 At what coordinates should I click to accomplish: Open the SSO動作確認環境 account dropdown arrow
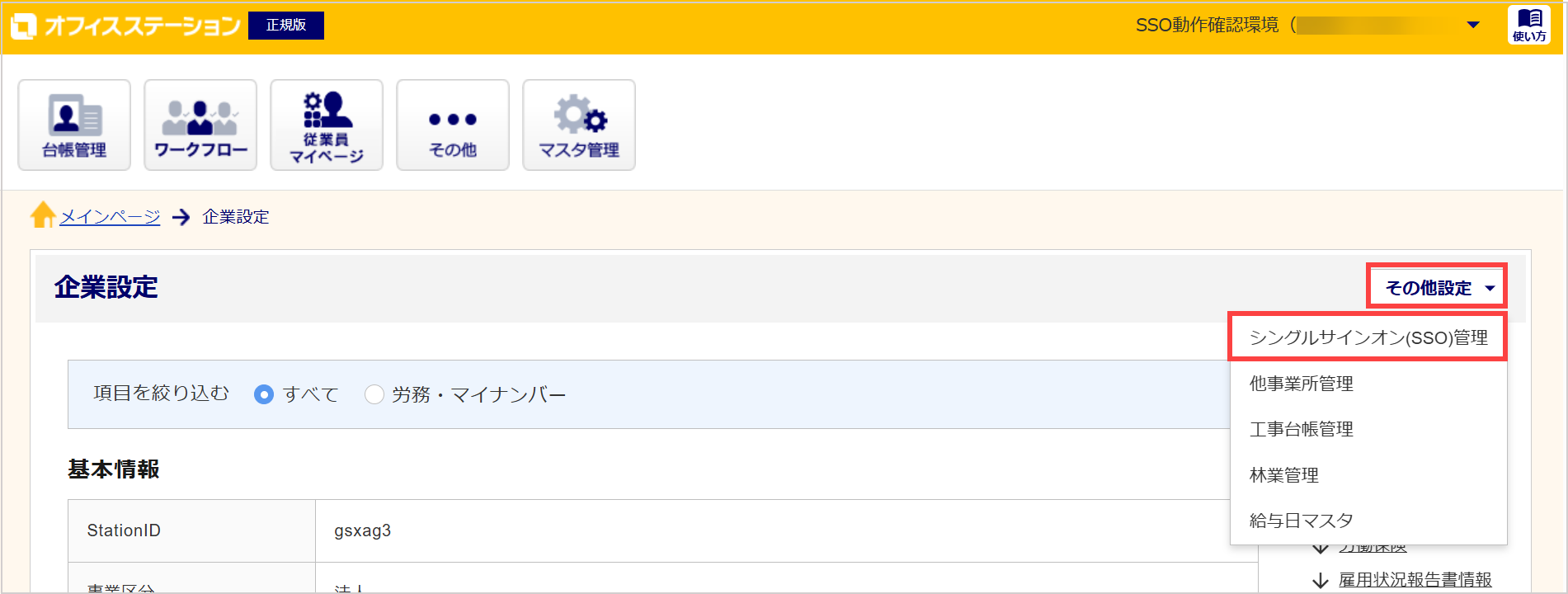[1473, 25]
